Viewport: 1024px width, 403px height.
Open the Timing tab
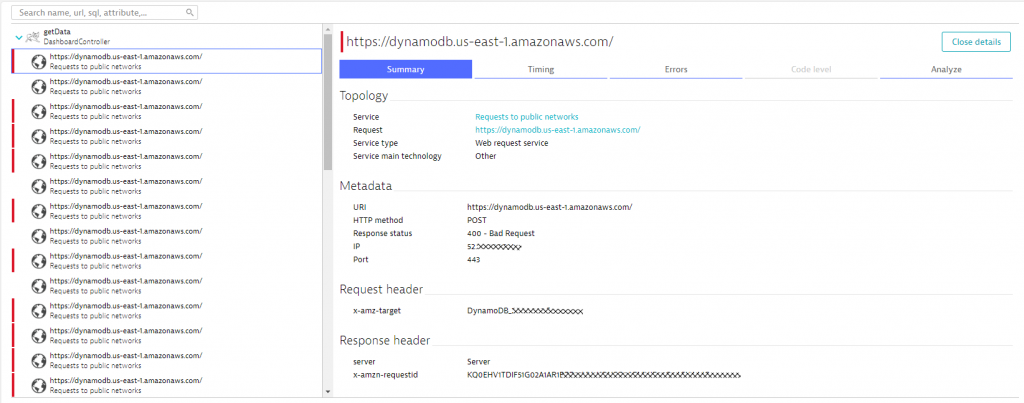541,69
